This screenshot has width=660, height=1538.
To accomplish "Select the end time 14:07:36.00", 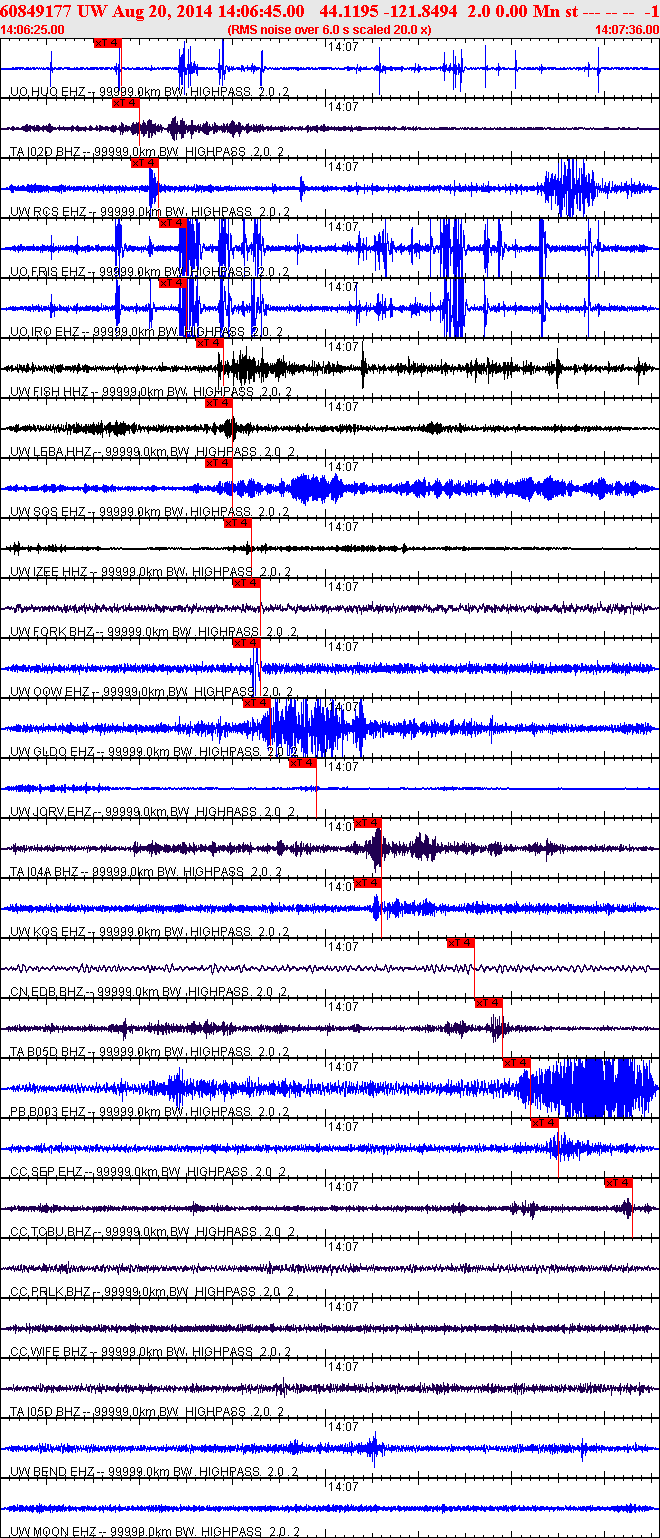I will [x=626, y=29].
